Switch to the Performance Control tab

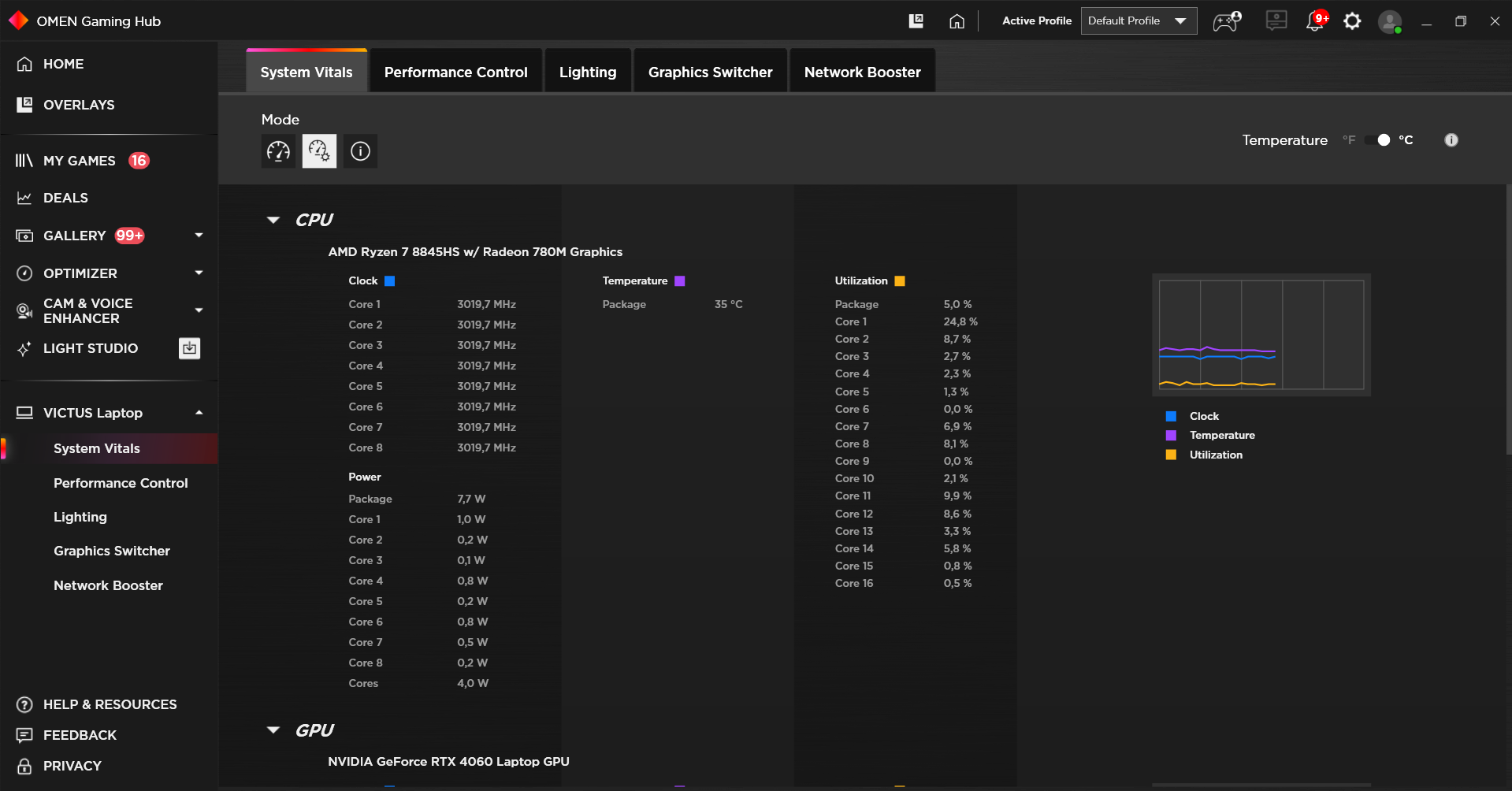coord(455,72)
